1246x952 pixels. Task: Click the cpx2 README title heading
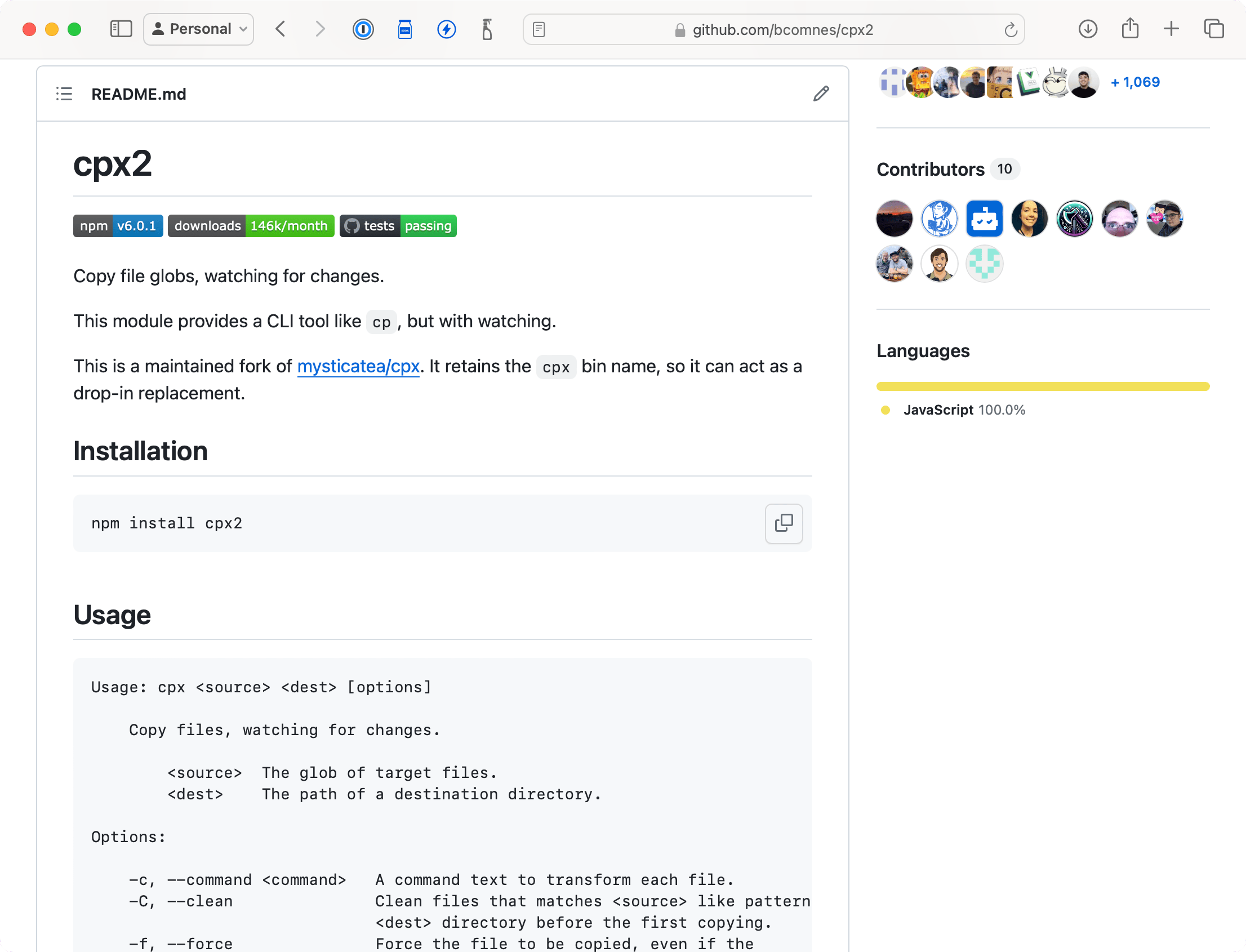click(x=112, y=164)
